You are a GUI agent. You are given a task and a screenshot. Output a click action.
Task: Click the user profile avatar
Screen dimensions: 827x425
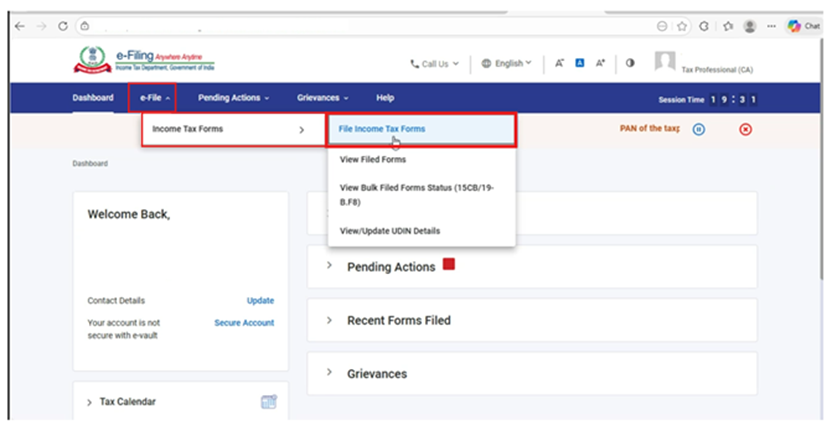664,62
